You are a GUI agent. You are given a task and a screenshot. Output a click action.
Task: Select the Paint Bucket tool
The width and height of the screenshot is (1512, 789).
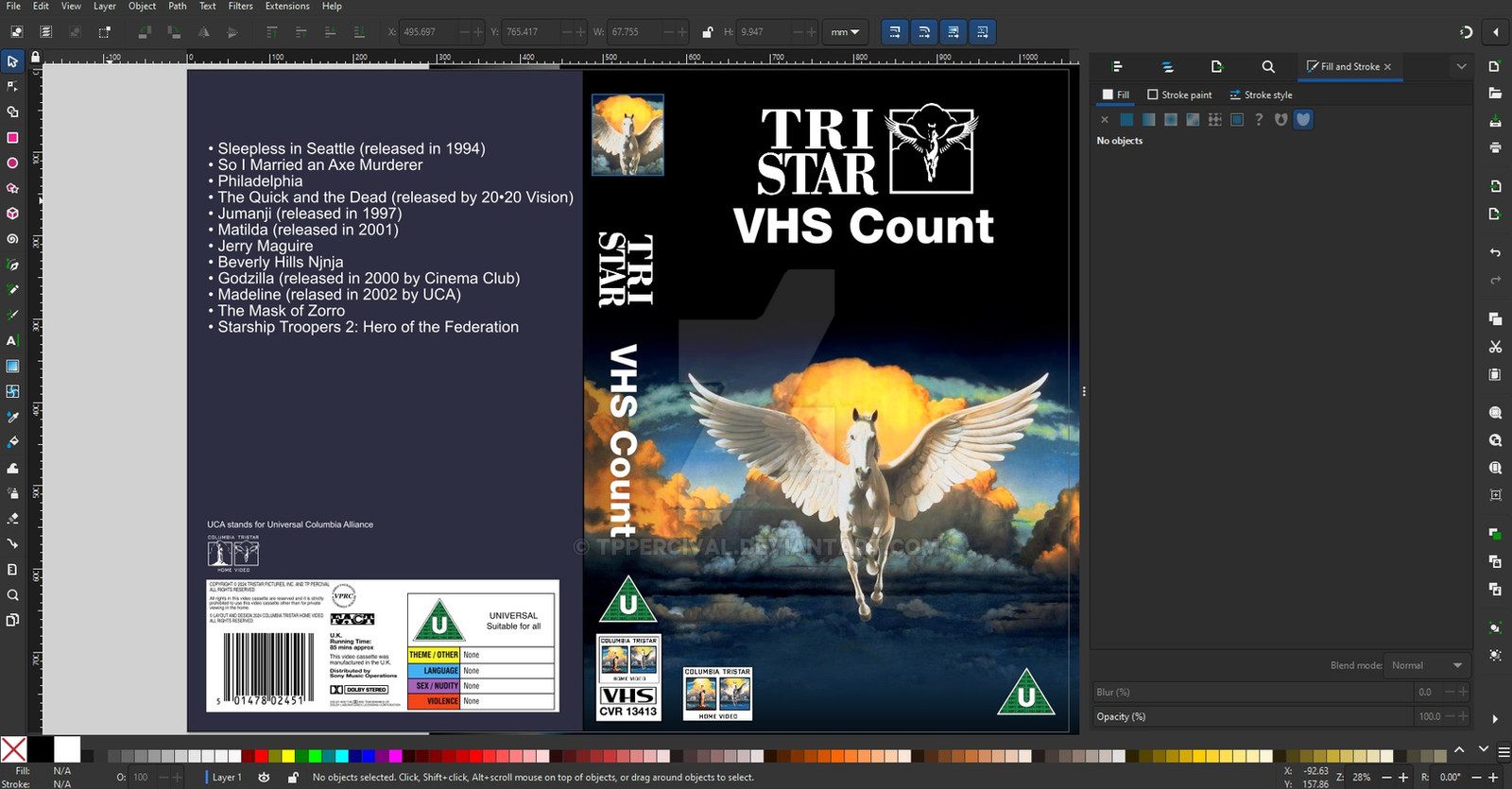tap(12, 442)
